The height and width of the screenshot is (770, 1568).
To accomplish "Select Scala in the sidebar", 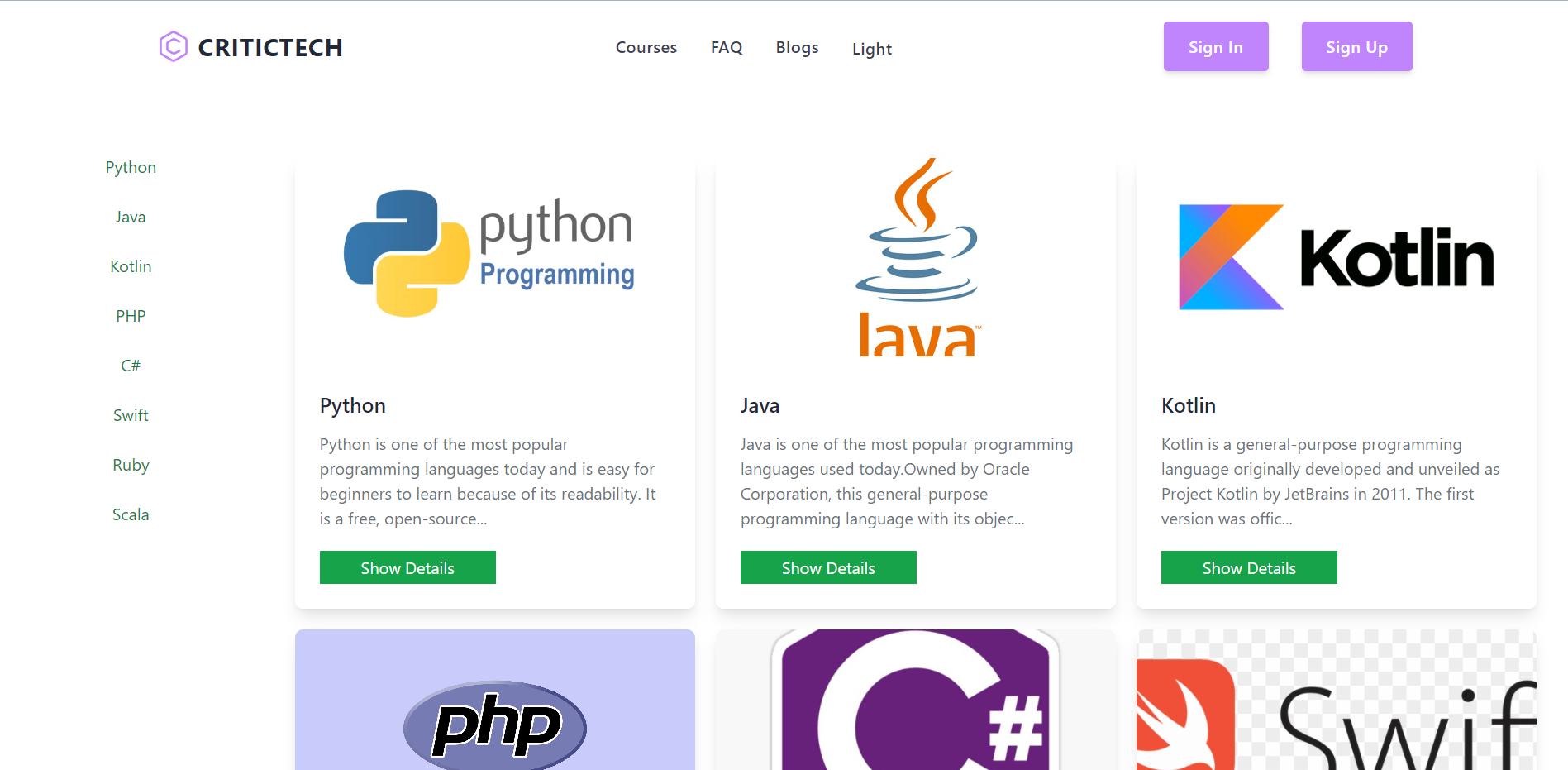I will (131, 514).
